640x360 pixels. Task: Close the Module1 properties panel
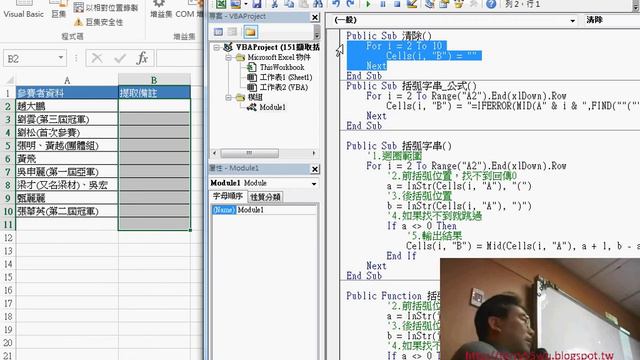[x=315, y=169]
